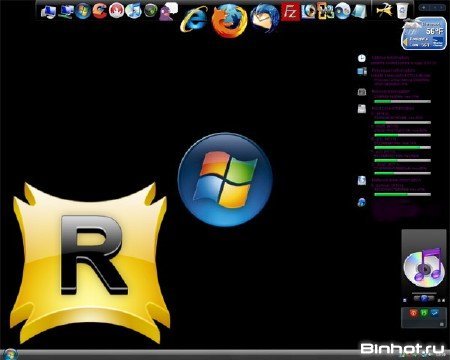The height and width of the screenshot is (360, 450).
Task: Click the green button in shutdown widget
Action: [x=424, y=313]
